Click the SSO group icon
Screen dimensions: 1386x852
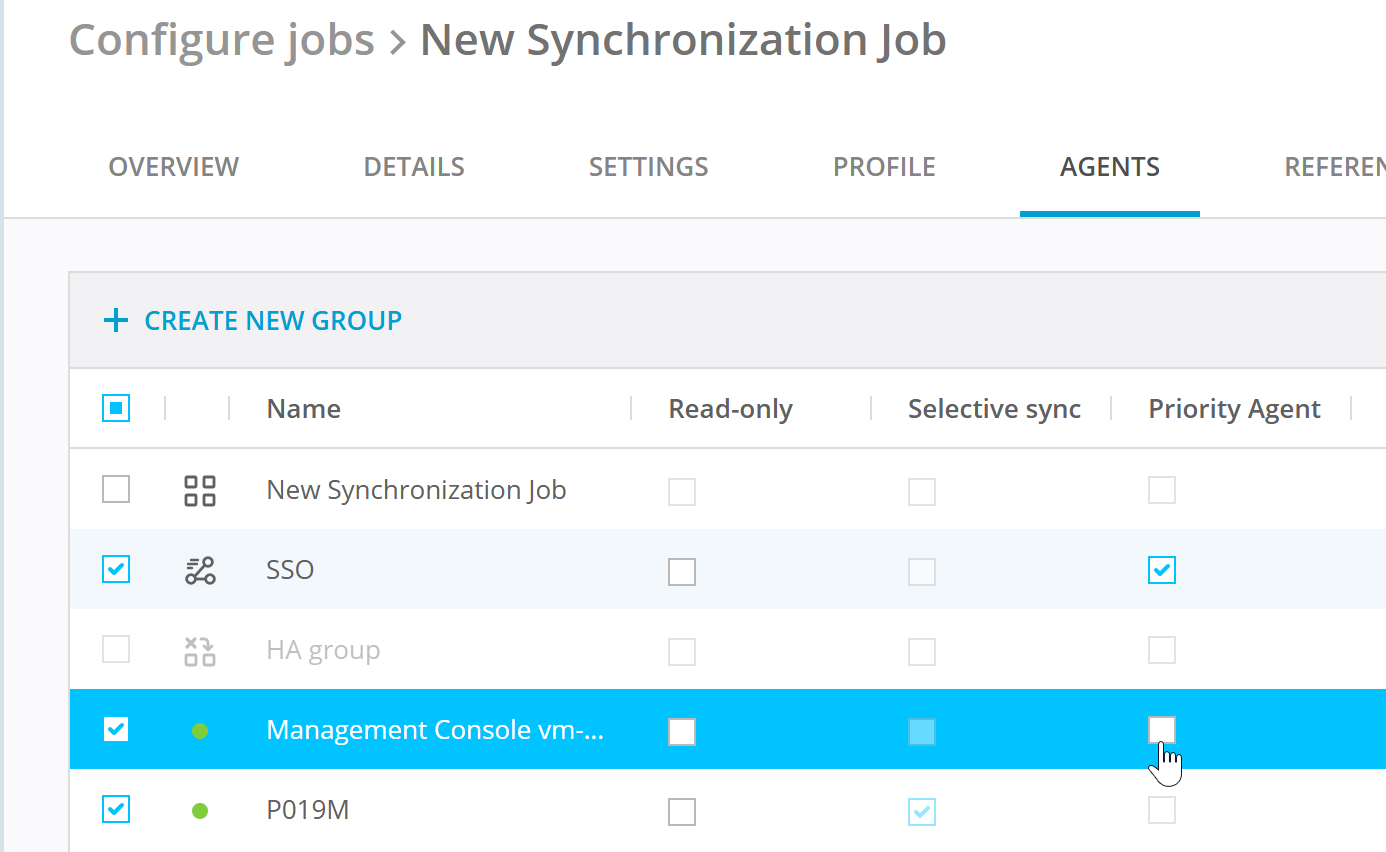pos(200,570)
